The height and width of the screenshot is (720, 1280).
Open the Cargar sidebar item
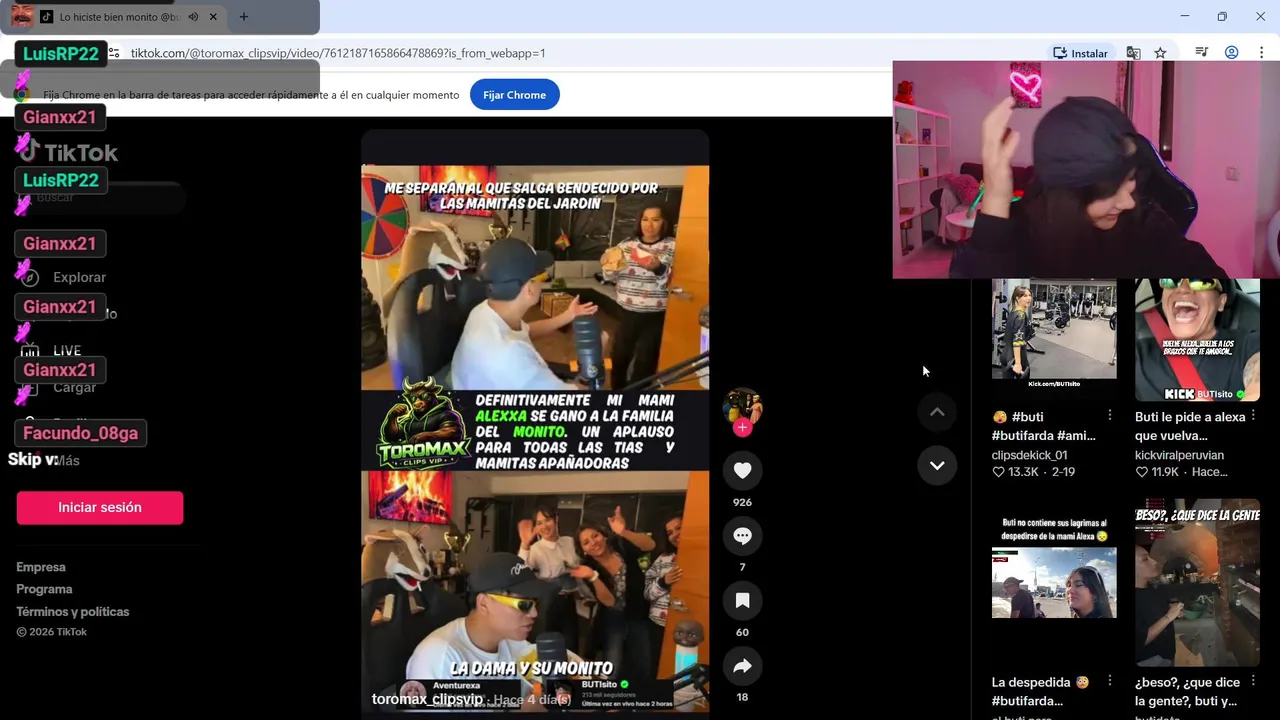(x=75, y=387)
